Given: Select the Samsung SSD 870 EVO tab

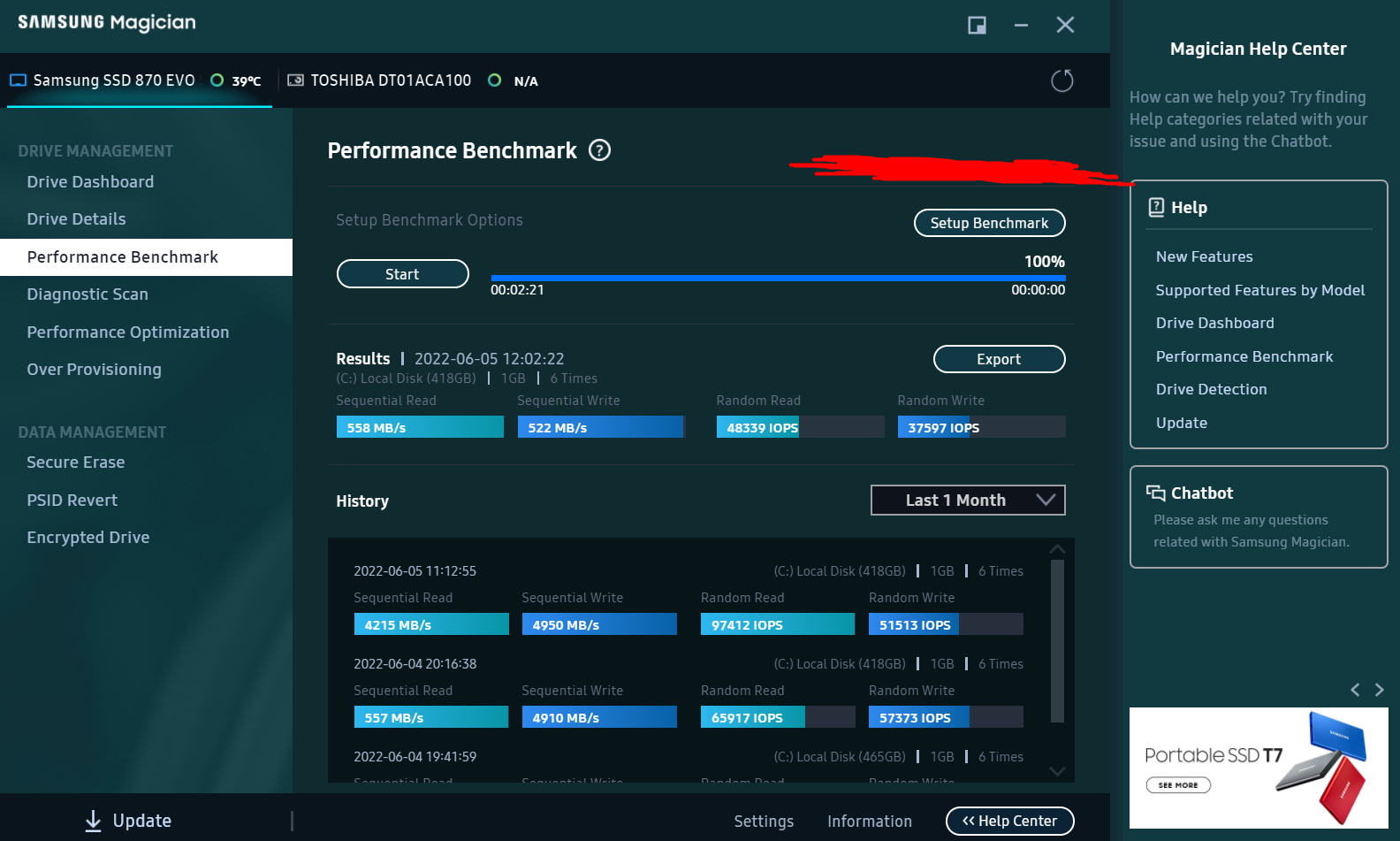Looking at the screenshot, I should tap(140, 80).
